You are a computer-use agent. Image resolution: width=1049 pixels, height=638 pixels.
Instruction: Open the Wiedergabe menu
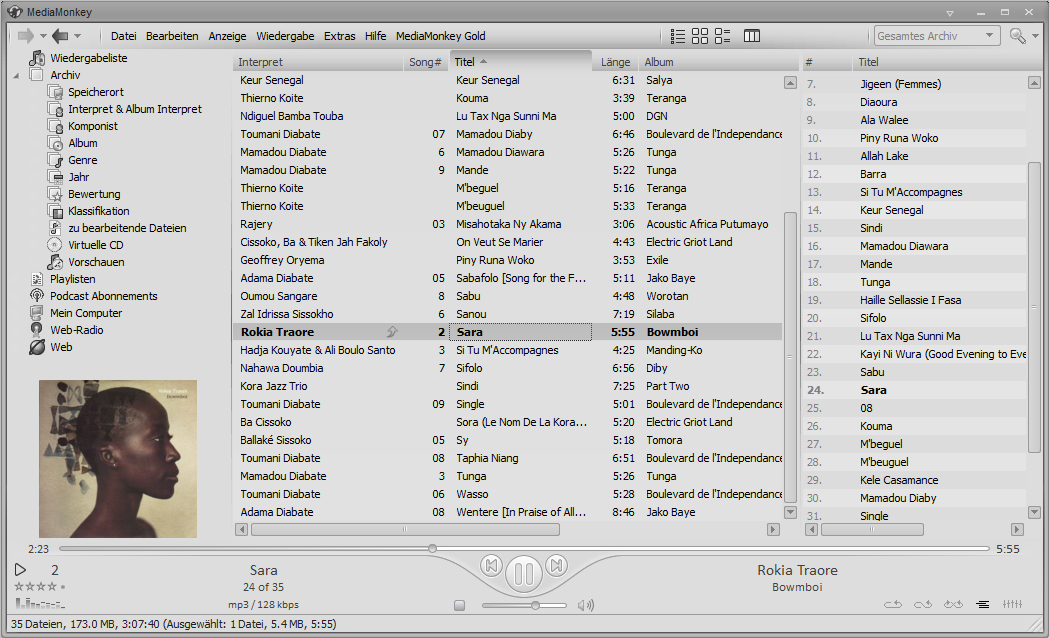pyautogui.click(x=285, y=36)
